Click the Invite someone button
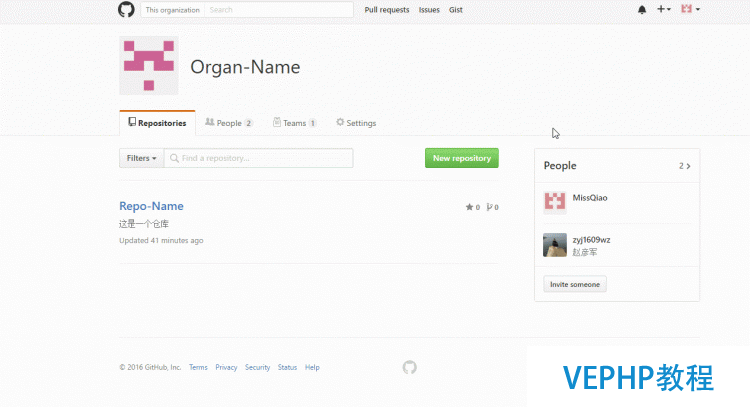Screen dimensions: 750x407 (575, 284)
